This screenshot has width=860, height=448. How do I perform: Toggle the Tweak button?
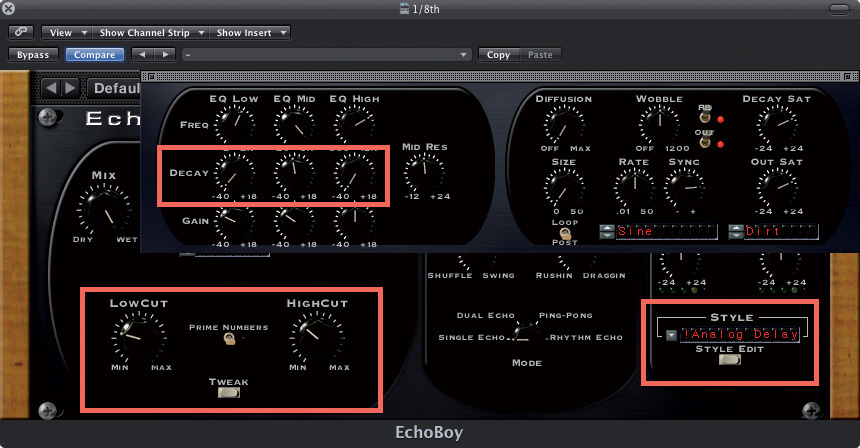tap(229, 393)
